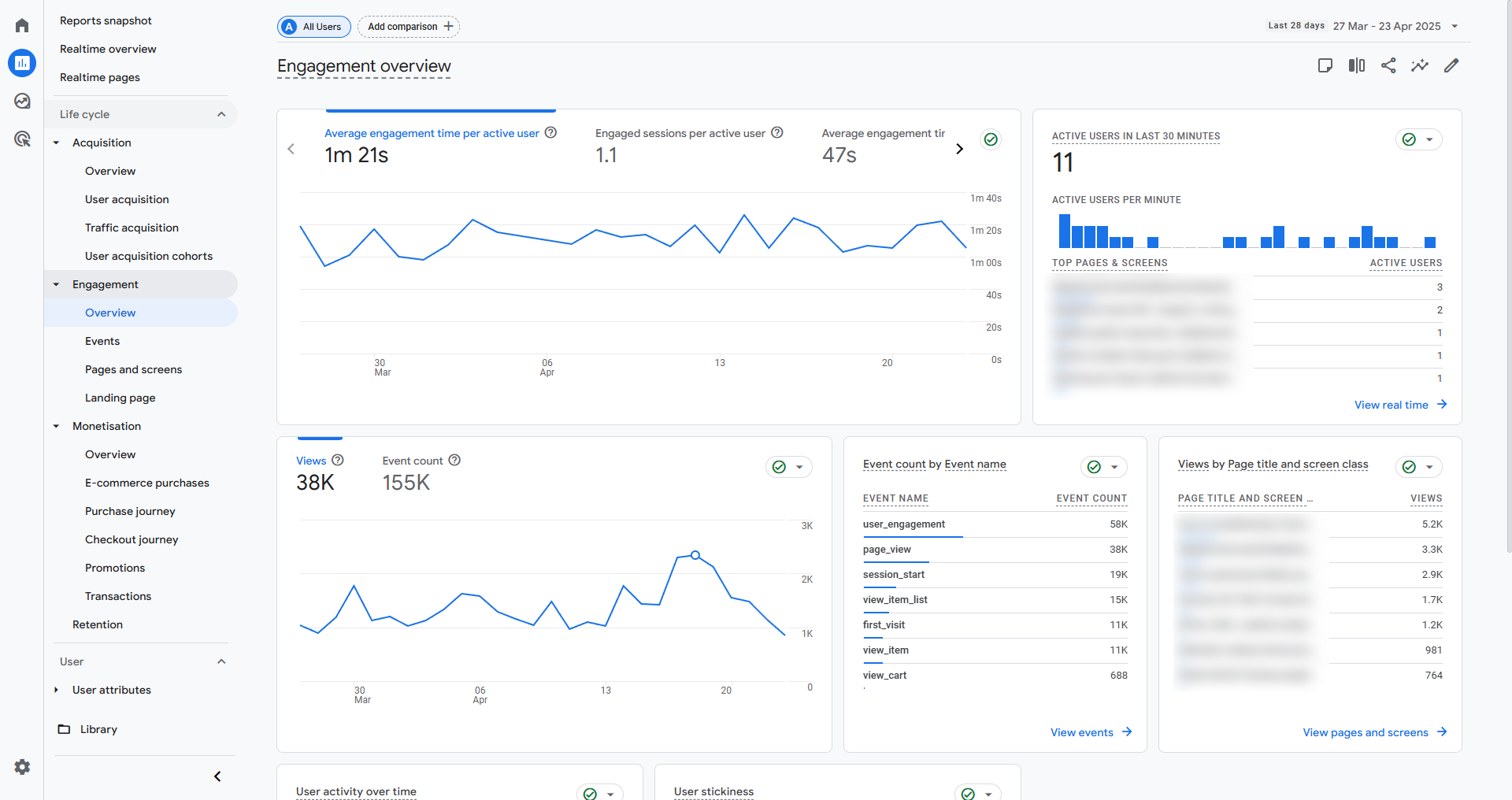Open the Advertising icon in left rail
Image resolution: width=1512 pixels, height=800 pixels.
tap(22, 139)
